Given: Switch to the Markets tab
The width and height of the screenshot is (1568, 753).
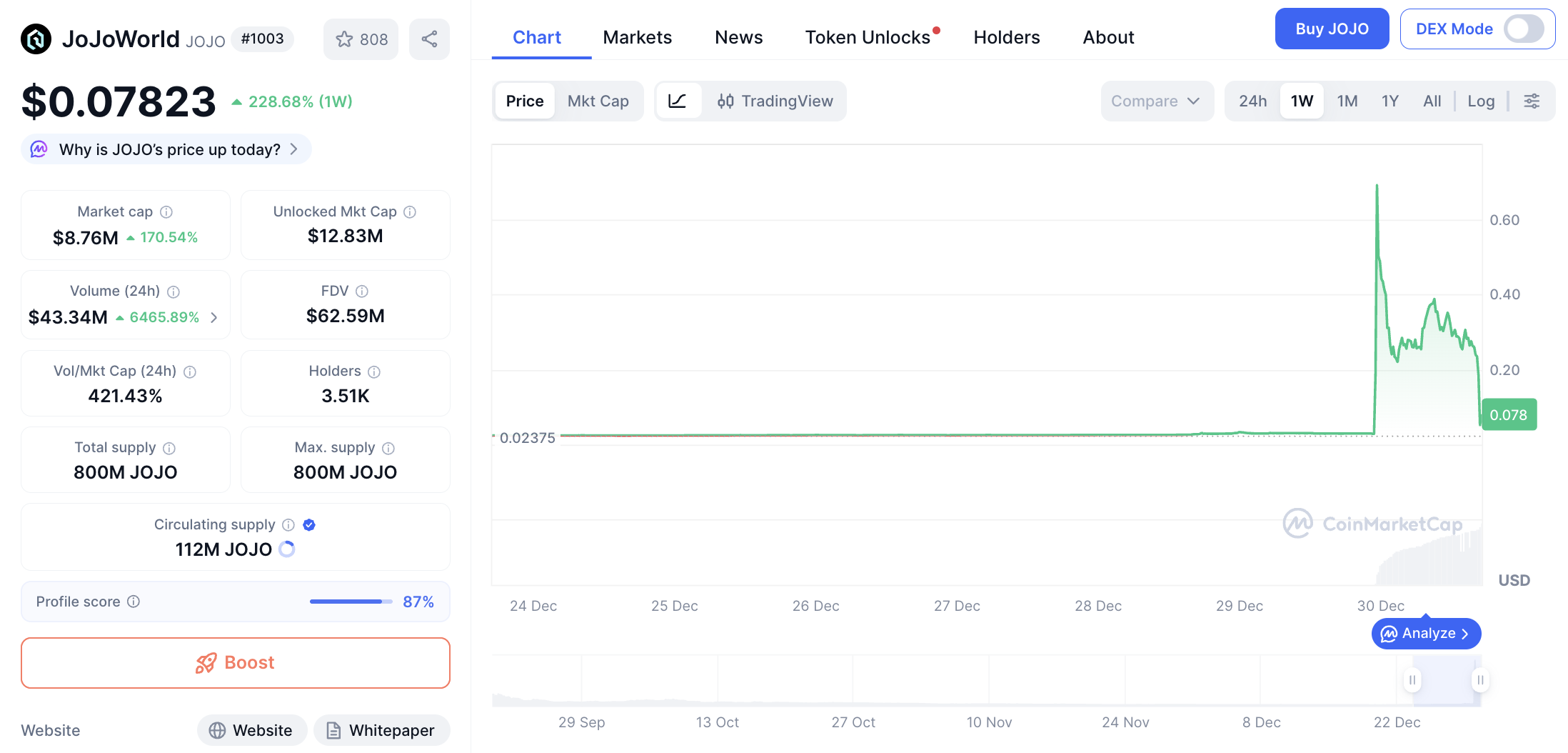Looking at the screenshot, I should pyautogui.click(x=637, y=37).
